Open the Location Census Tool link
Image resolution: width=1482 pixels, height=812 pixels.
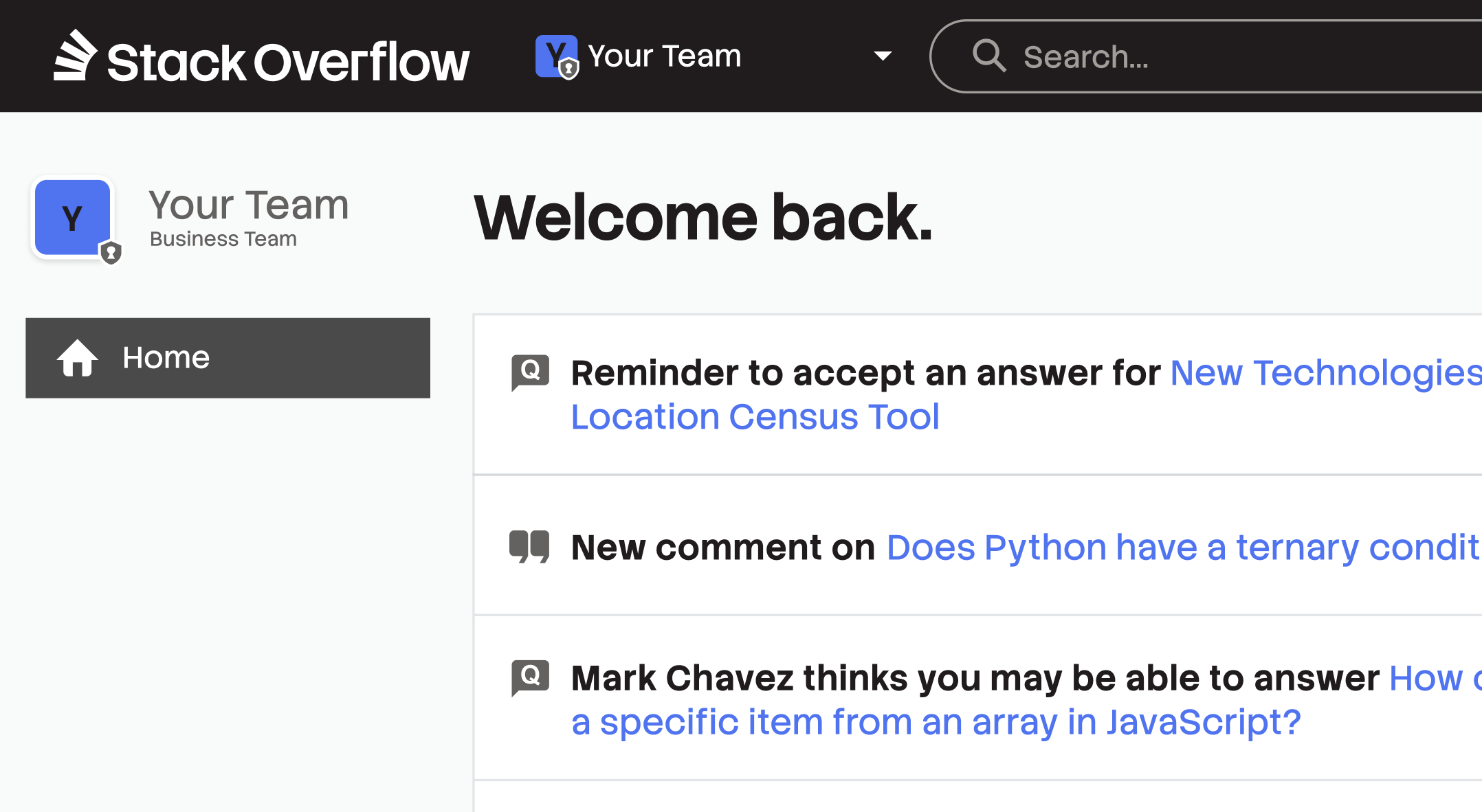(x=755, y=417)
